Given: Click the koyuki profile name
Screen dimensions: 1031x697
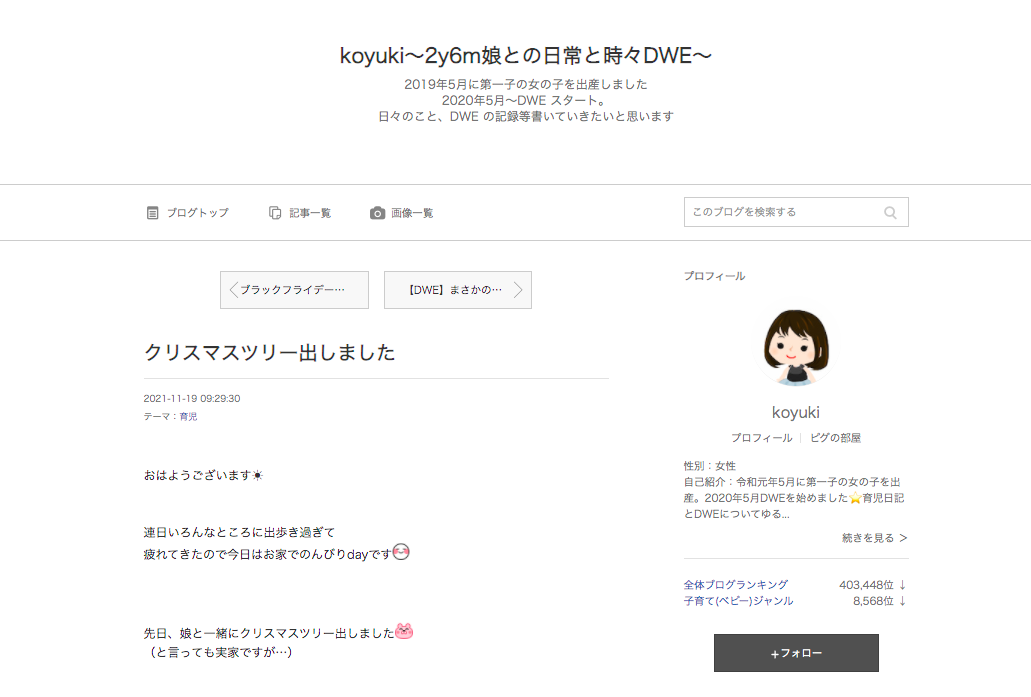Looking at the screenshot, I should [x=796, y=412].
